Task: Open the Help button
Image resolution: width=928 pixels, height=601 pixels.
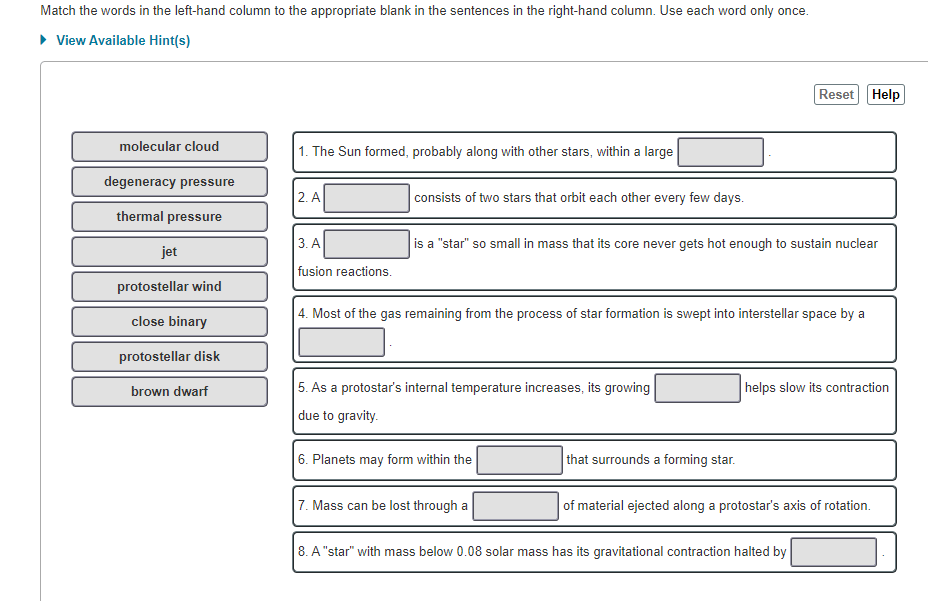Action: pos(885,95)
